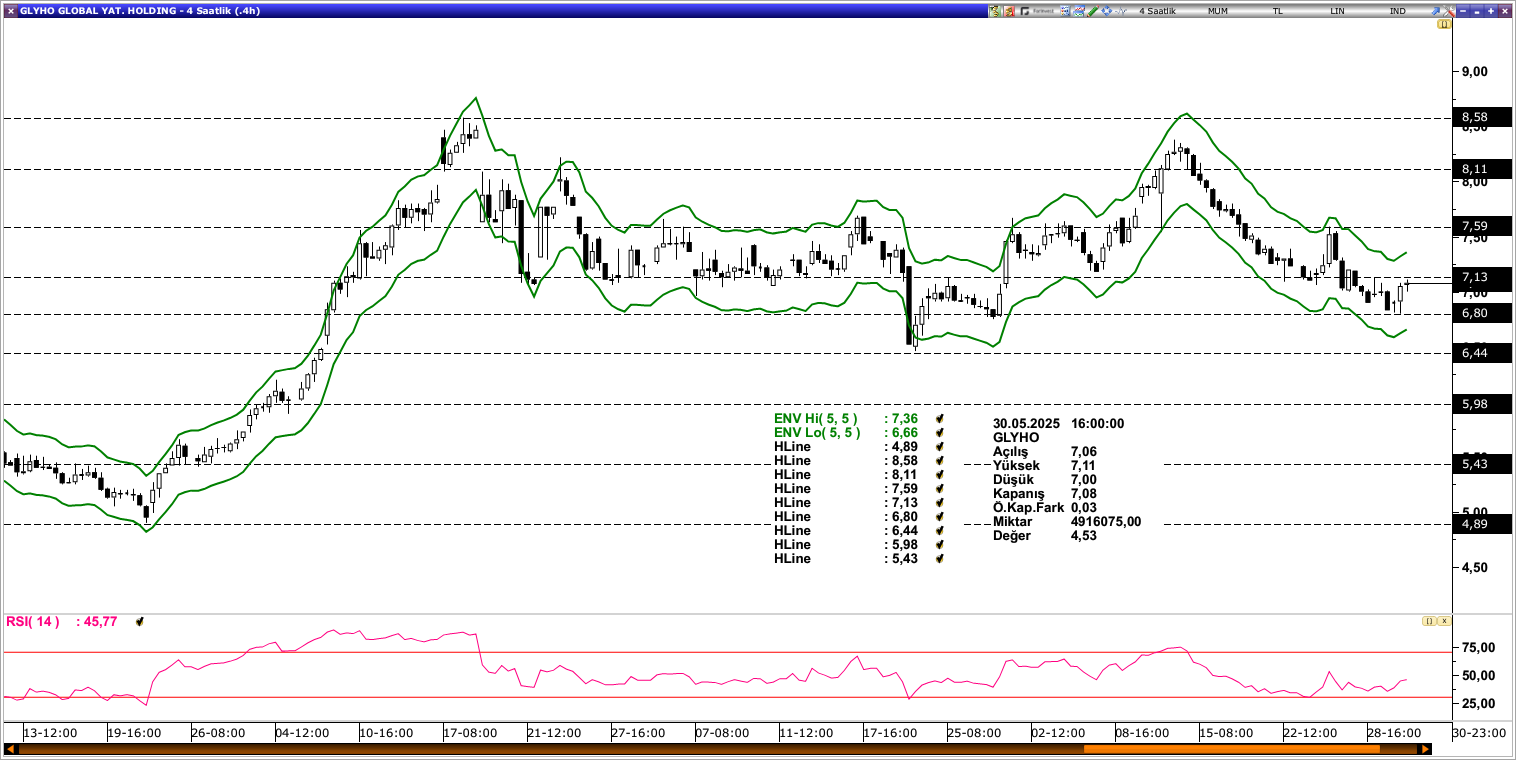Viewport: 1516px width, 760px height.
Task: Click the blue waveform line icon
Action: (1121, 11)
